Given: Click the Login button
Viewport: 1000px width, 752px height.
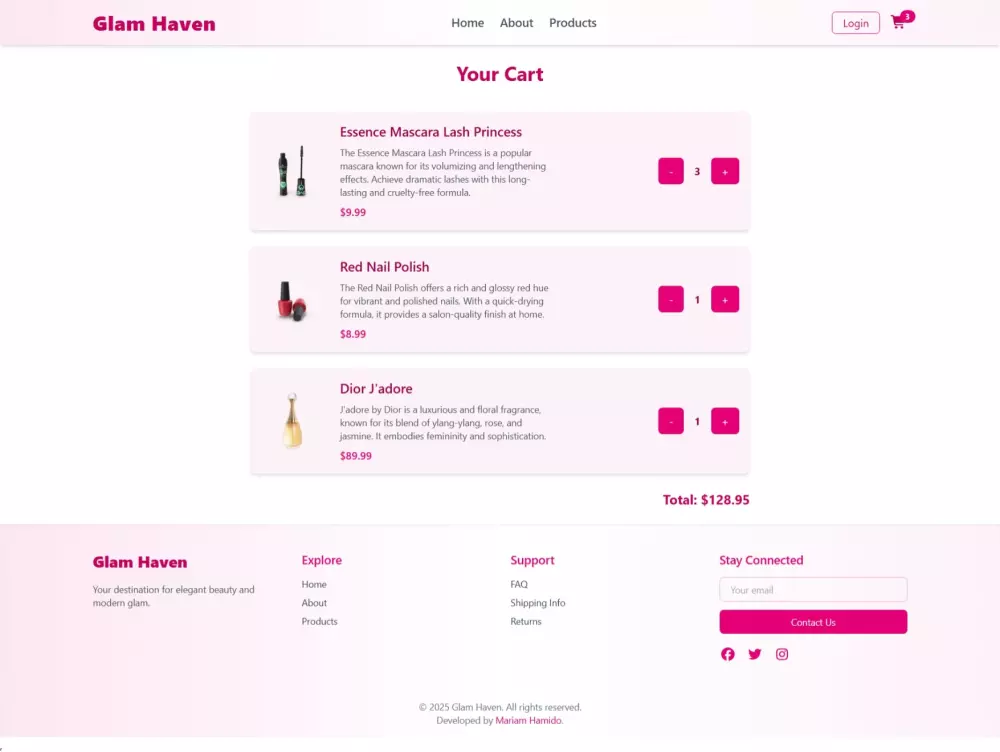Looking at the screenshot, I should [855, 23].
